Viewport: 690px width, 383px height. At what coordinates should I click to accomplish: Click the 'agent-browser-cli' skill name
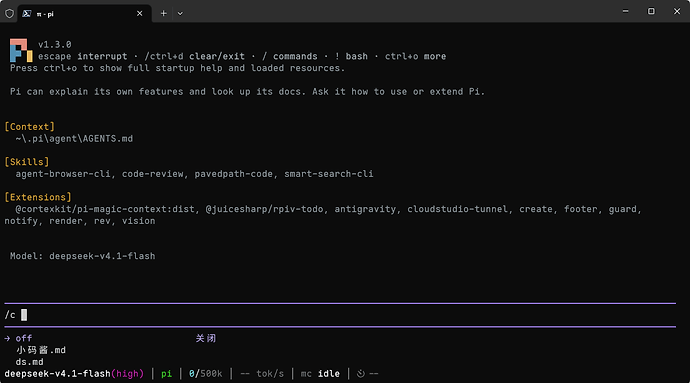pyautogui.click(x=63, y=174)
